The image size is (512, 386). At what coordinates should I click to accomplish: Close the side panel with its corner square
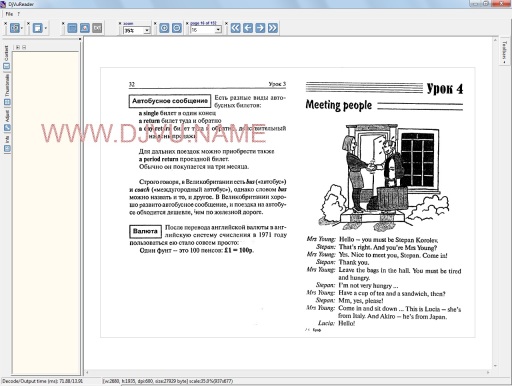coord(80,39)
